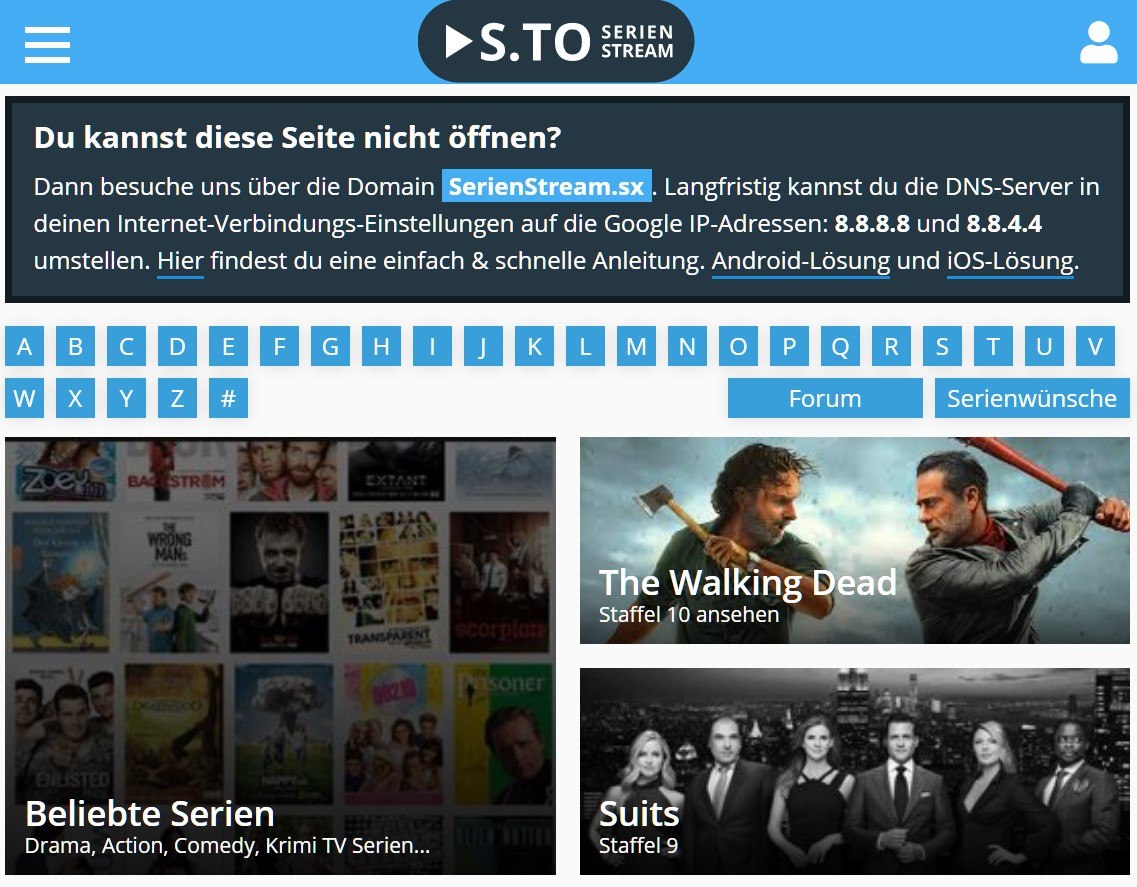
Task: Select letter M in series index
Action: click(x=637, y=346)
